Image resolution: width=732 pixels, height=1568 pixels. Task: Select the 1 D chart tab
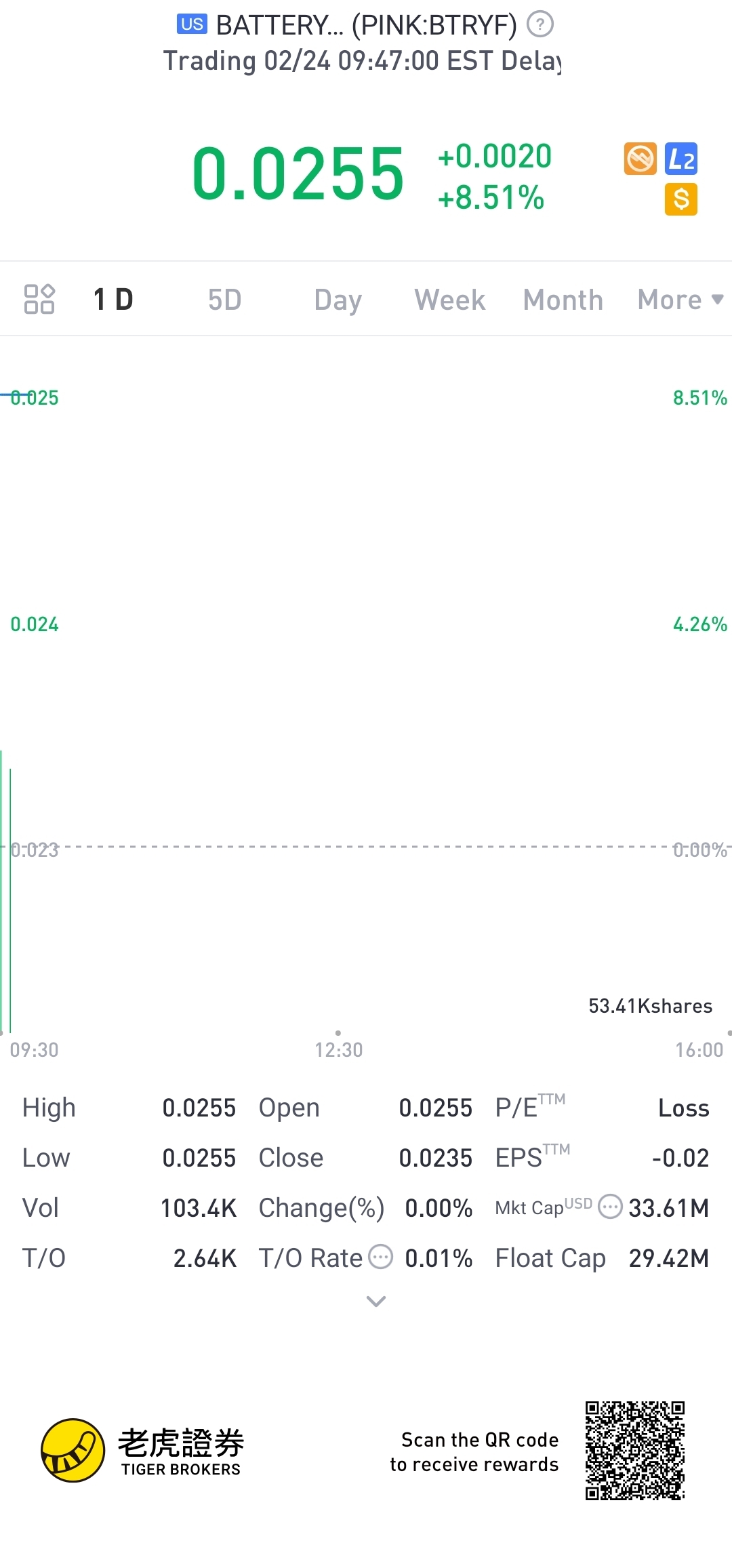pos(113,300)
